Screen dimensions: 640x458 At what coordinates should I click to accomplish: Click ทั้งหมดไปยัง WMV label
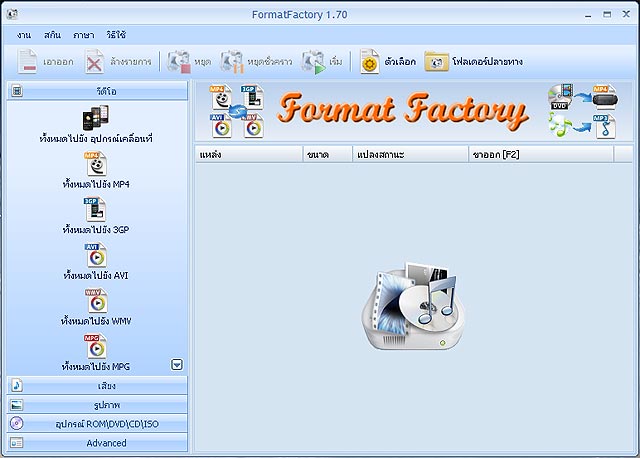click(x=96, y=321)
